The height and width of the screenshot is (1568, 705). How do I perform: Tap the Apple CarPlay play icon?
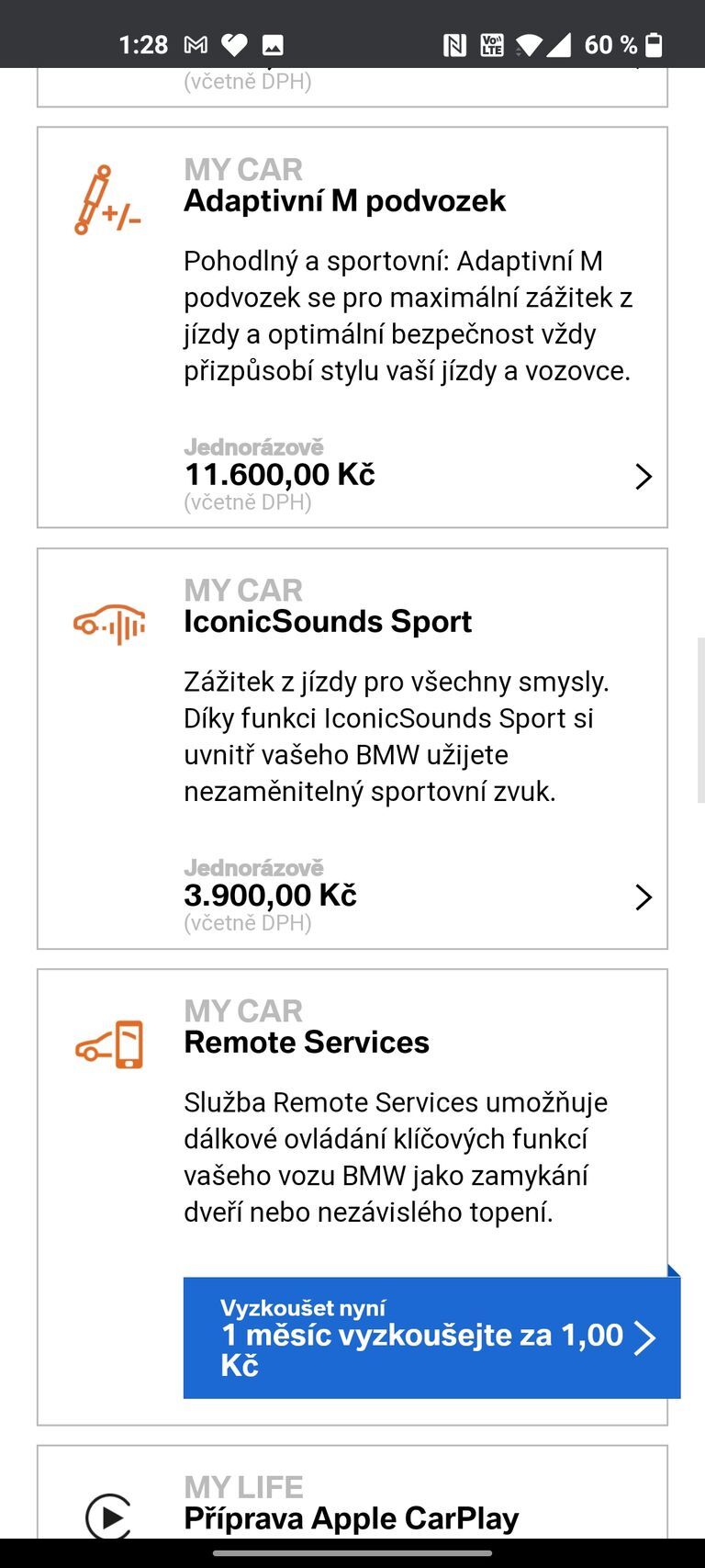[108, 1516]
